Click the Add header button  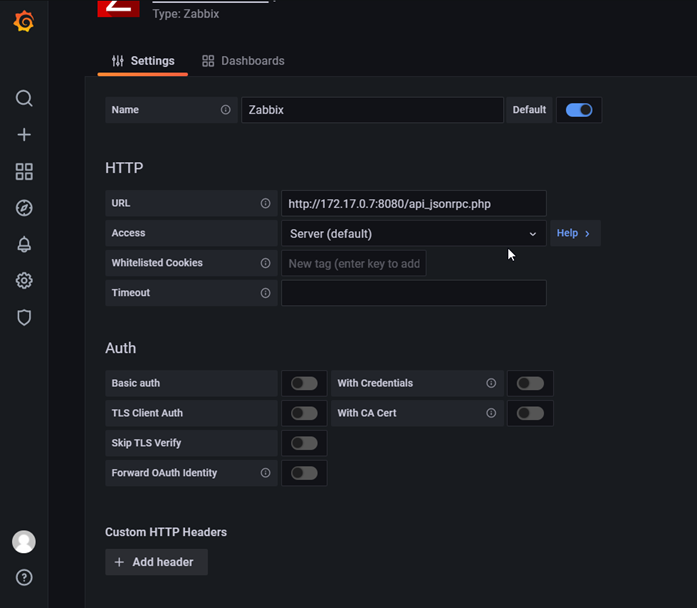tap(156, 562)
